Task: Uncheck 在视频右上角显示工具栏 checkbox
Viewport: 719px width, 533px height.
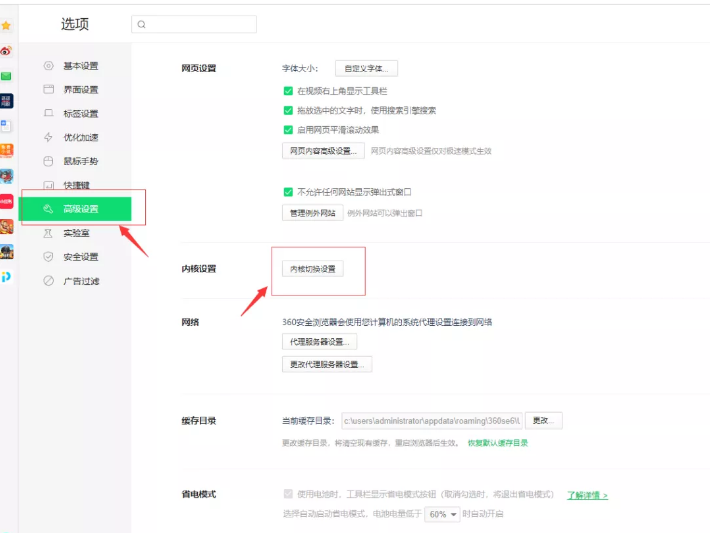Action: (288, 91)
